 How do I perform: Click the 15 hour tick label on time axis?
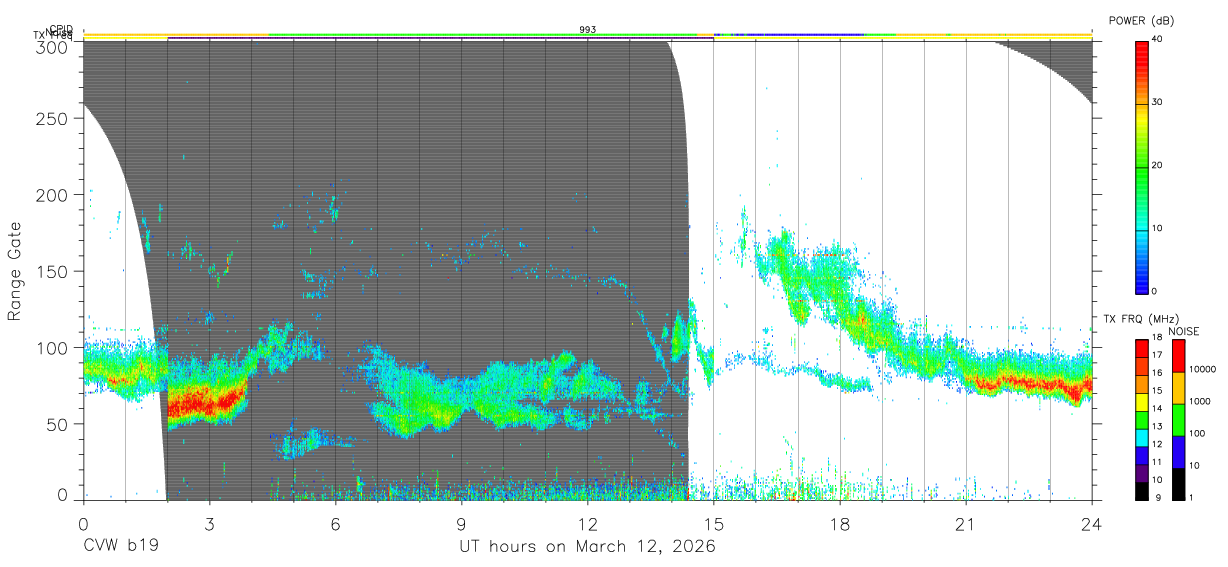[714, 524]
